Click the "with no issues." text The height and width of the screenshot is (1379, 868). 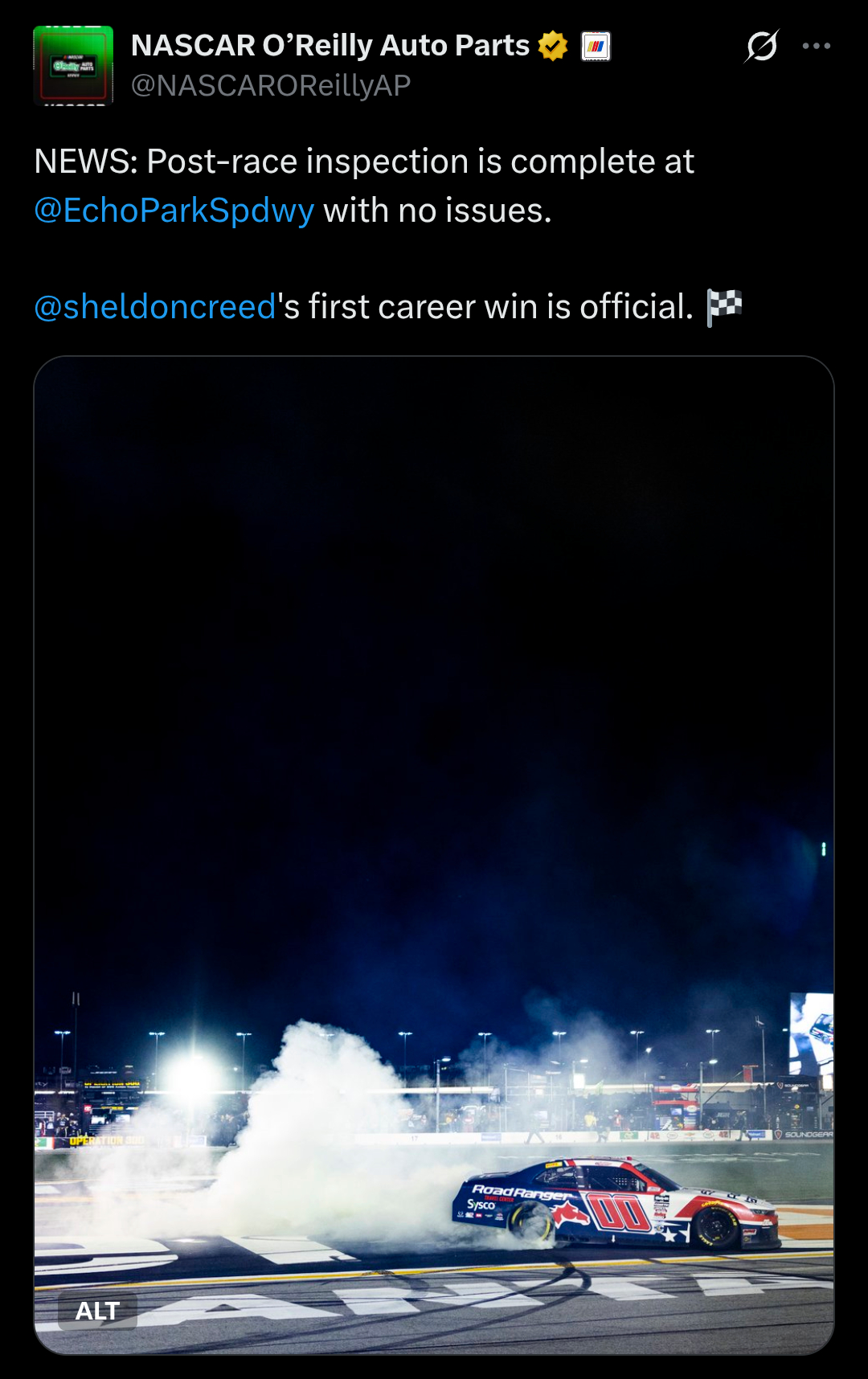coord(437,211)
